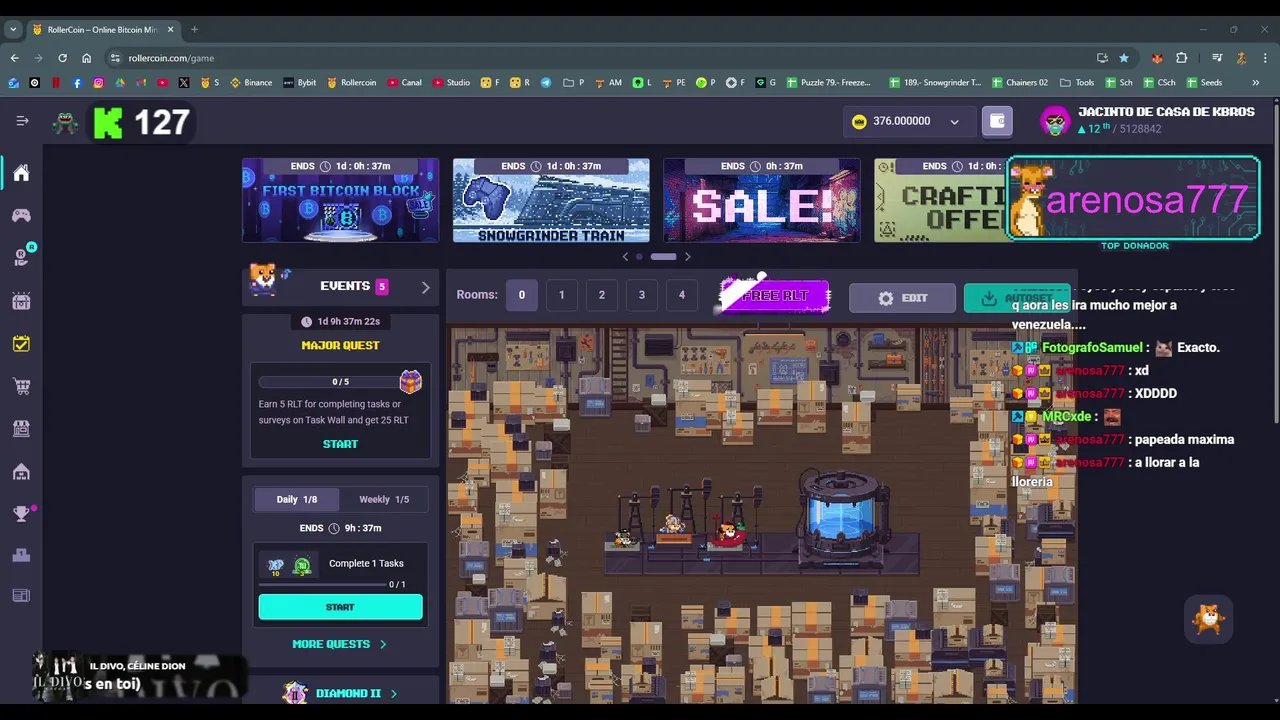This screenshot has height=720, width=1280.
Task: Open the media control icon in the Chrome toolbar
Action: [x=1217, y=58]
